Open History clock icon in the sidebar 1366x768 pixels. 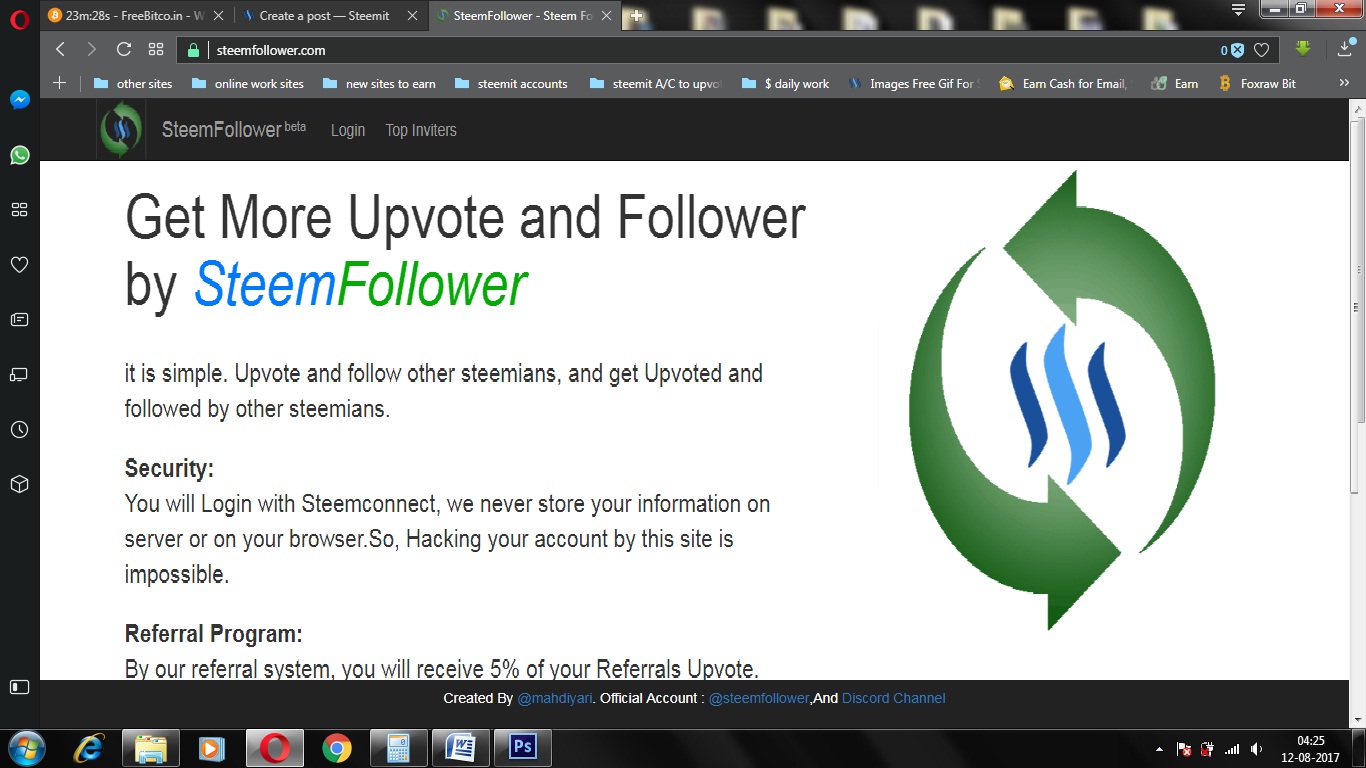(19, 430)
